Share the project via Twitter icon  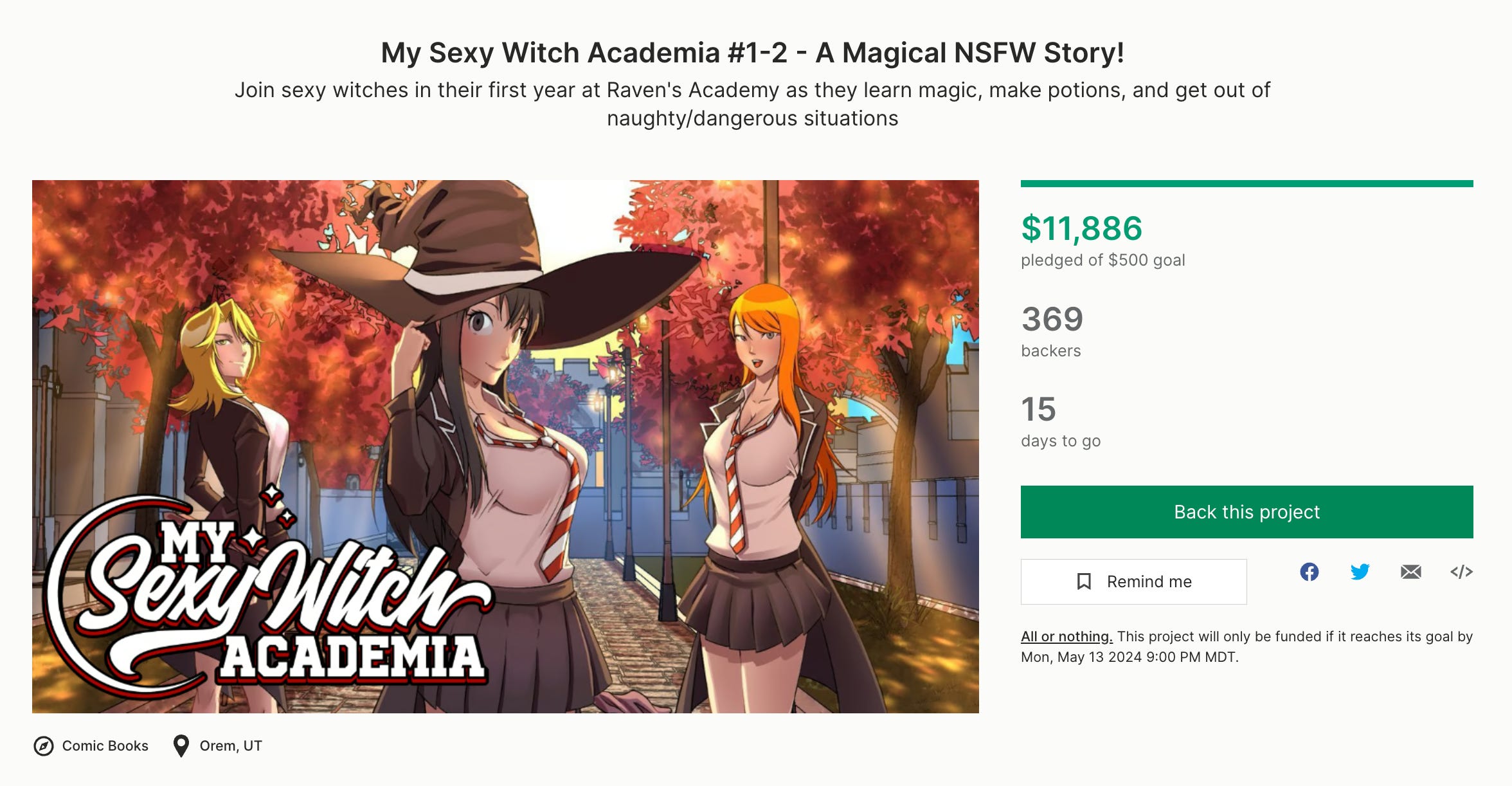1360,572
